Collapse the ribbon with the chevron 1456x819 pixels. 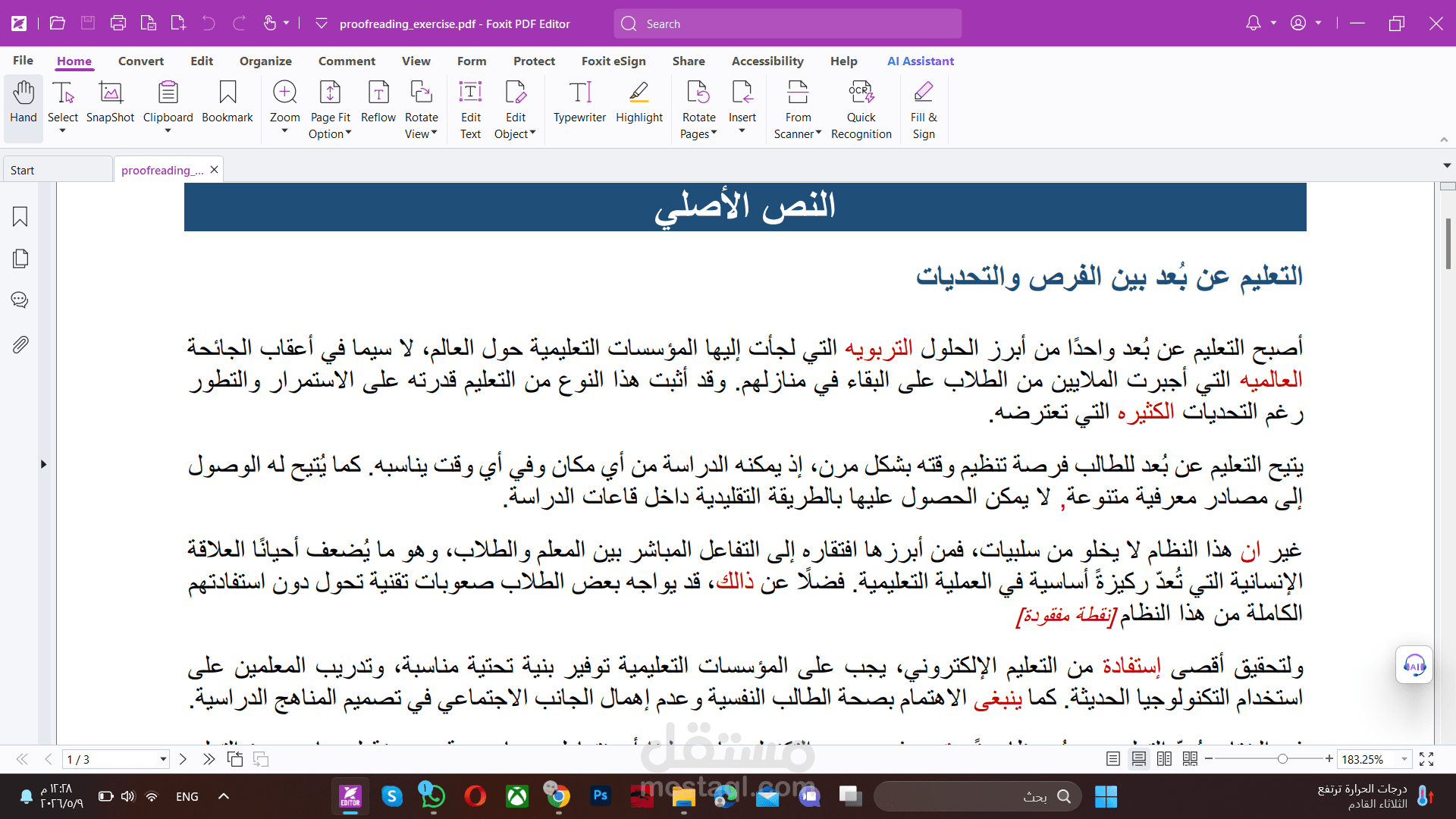(x=1444, y=140)
